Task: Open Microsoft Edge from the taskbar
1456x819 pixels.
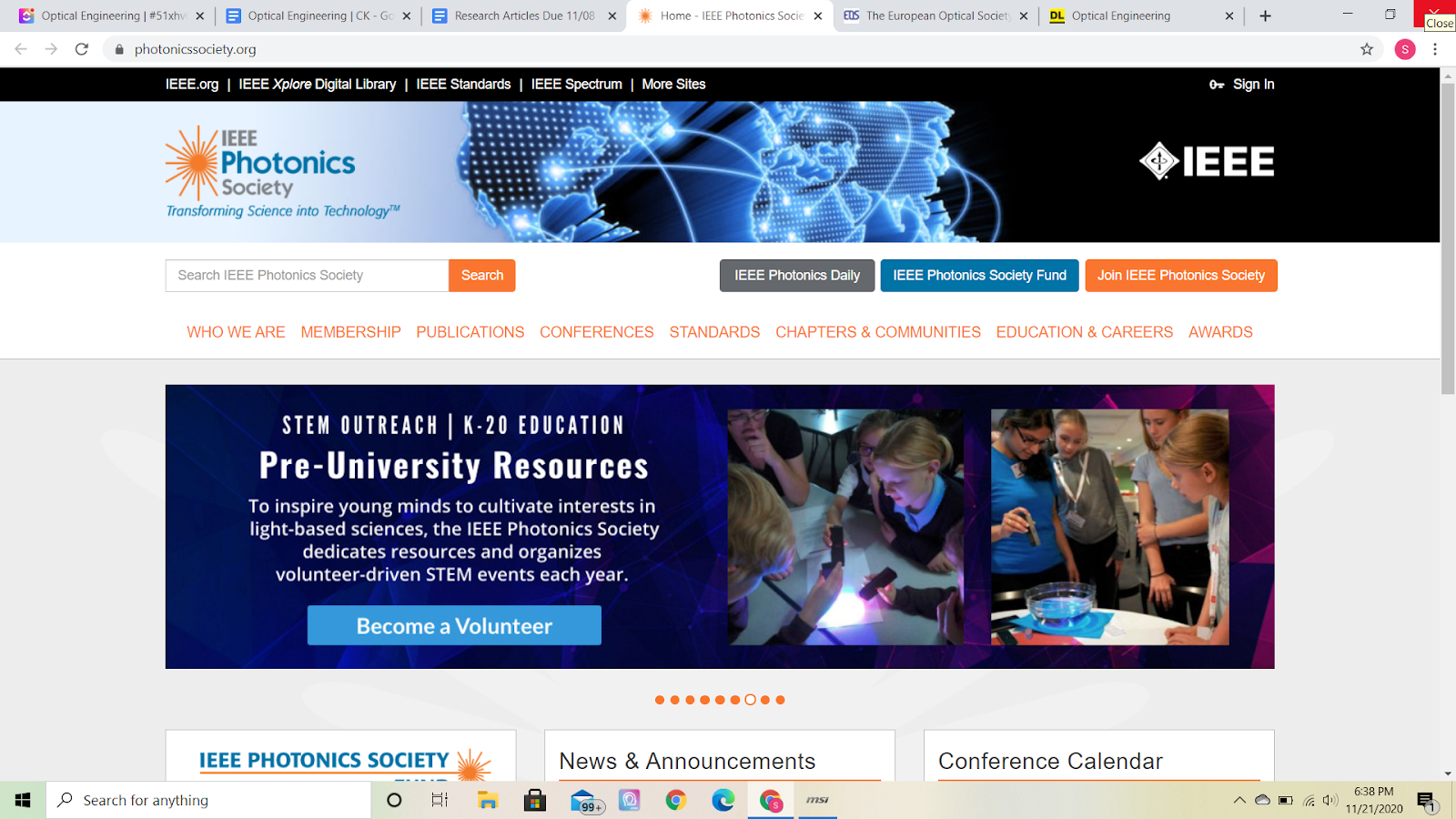Action: point(723,800)
